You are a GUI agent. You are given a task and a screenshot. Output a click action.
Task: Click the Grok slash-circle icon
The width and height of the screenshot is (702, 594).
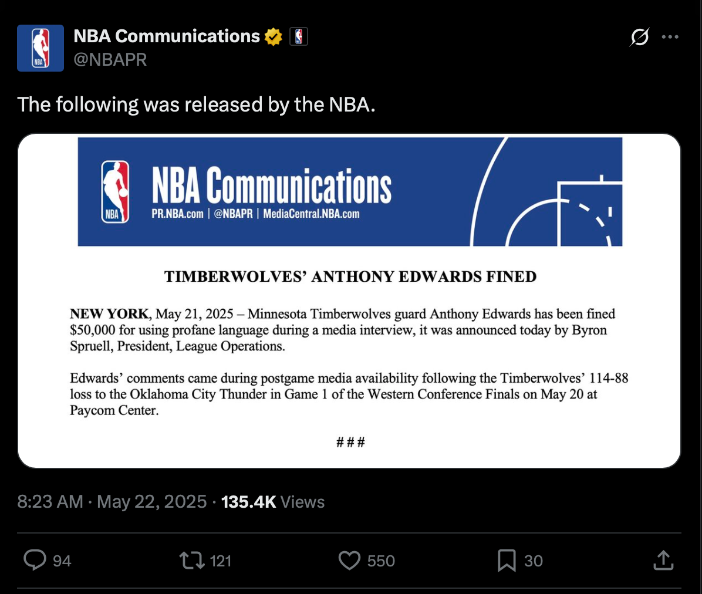point(639,37)
